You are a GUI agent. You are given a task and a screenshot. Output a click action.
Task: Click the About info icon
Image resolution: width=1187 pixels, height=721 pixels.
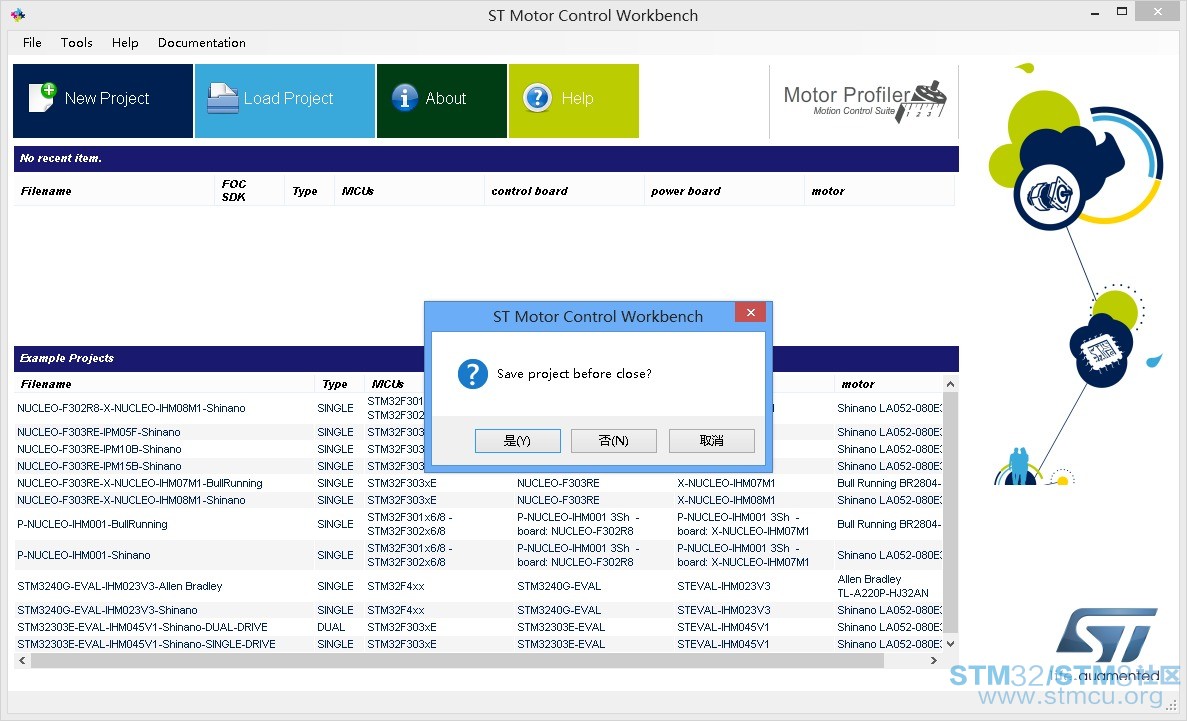(x=405, y=98)
